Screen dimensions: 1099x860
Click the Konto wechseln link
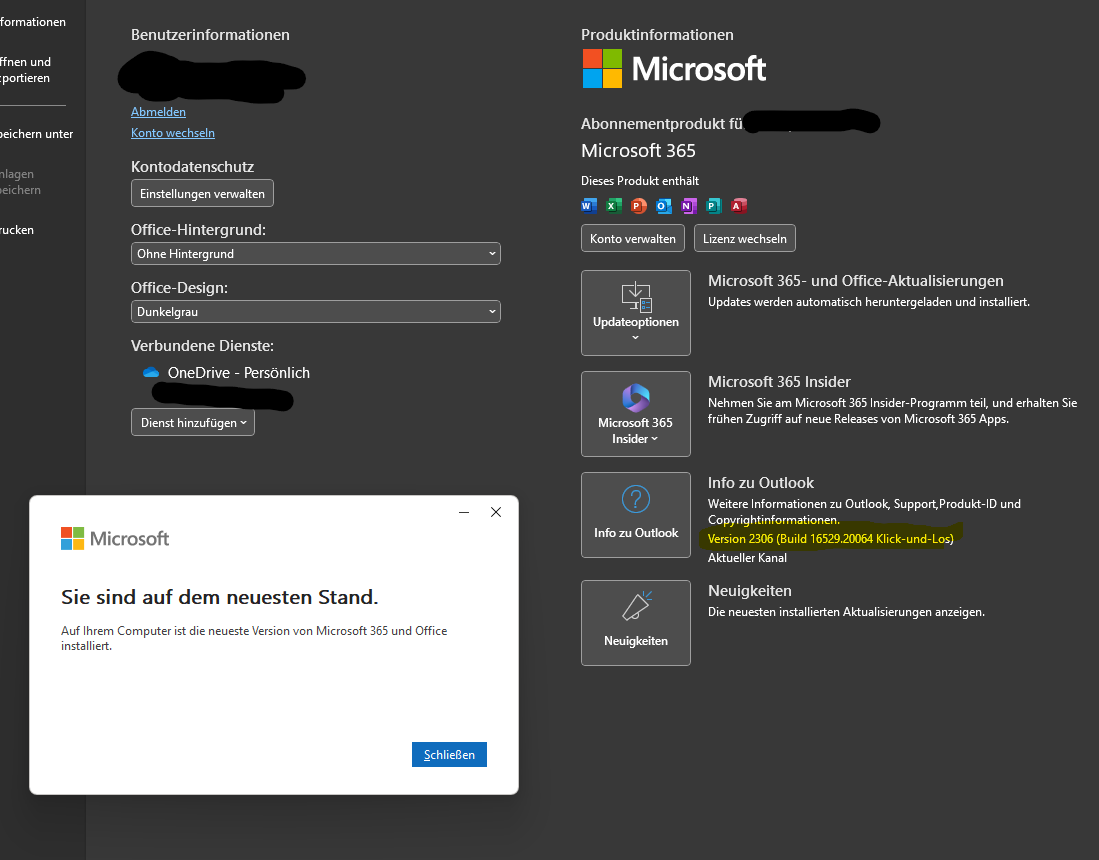pos(173,133)
